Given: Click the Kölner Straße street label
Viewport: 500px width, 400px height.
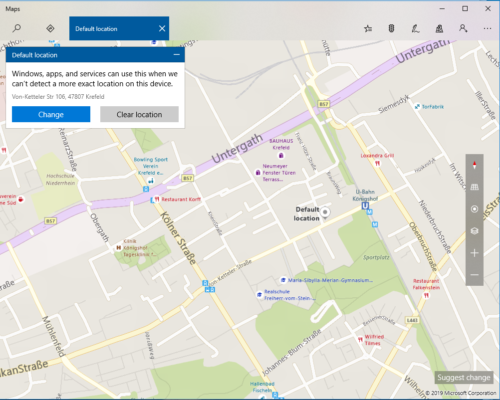Looking at the screenshot, I should pyautogui.click(x=178, y=238).
